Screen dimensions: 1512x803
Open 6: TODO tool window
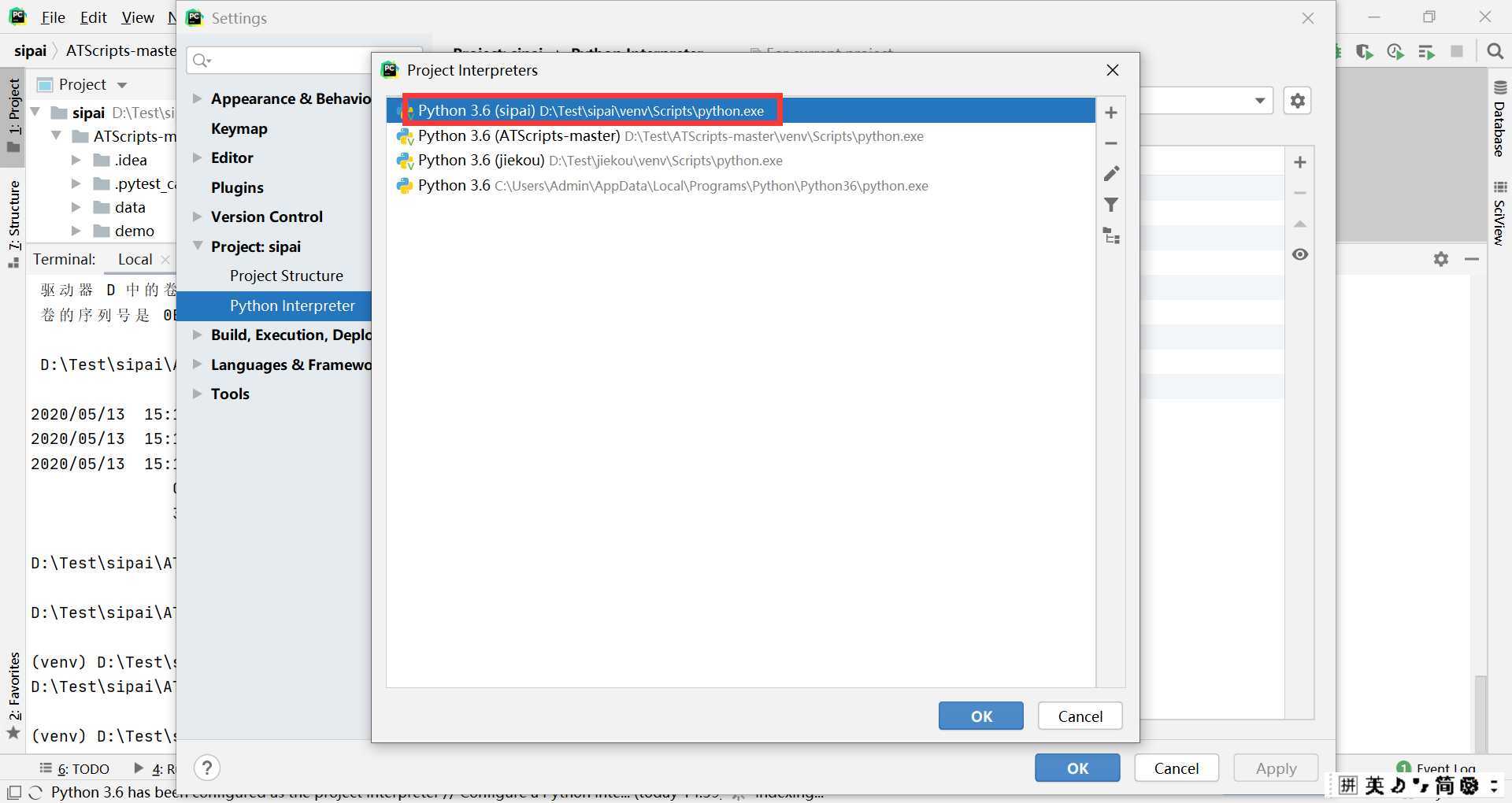(75, 768)
